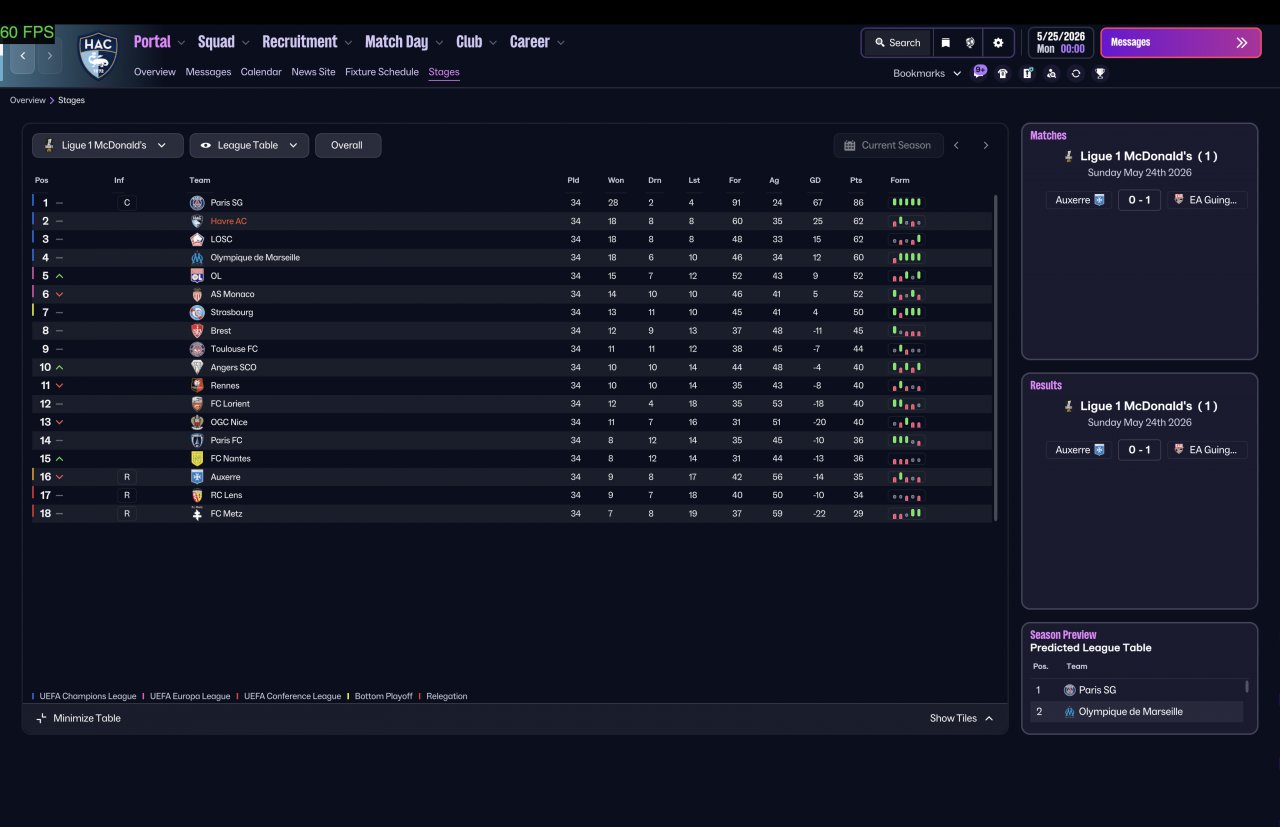Collapse tiles with Show Tiles toggle
The image size is (1280, 827).
961,718
